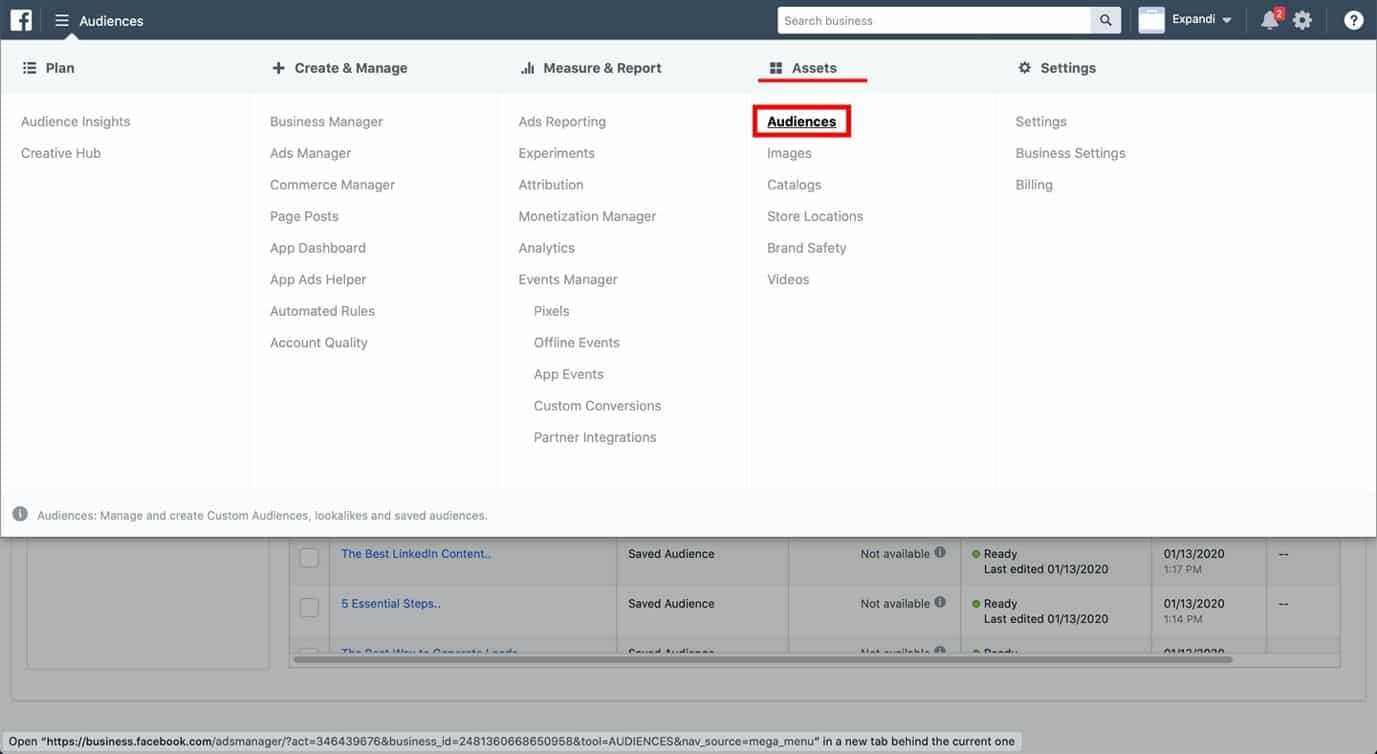Select Custom Conversions
The height and width of the screenshot is (754, 1377).
[x=597, y=406]
